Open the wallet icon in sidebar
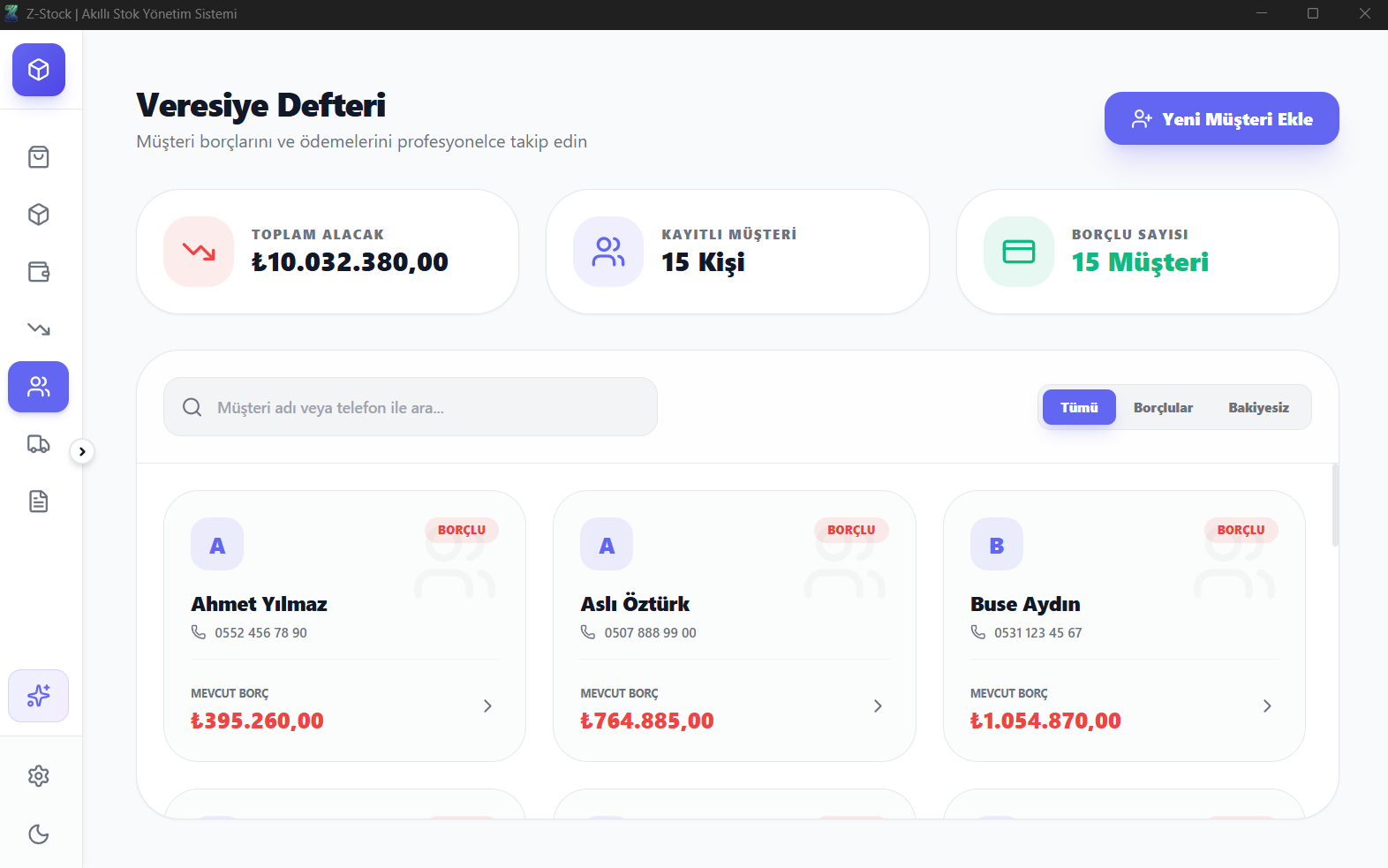The width and height of the screenshot is (1388, 868). click(39, 272)
